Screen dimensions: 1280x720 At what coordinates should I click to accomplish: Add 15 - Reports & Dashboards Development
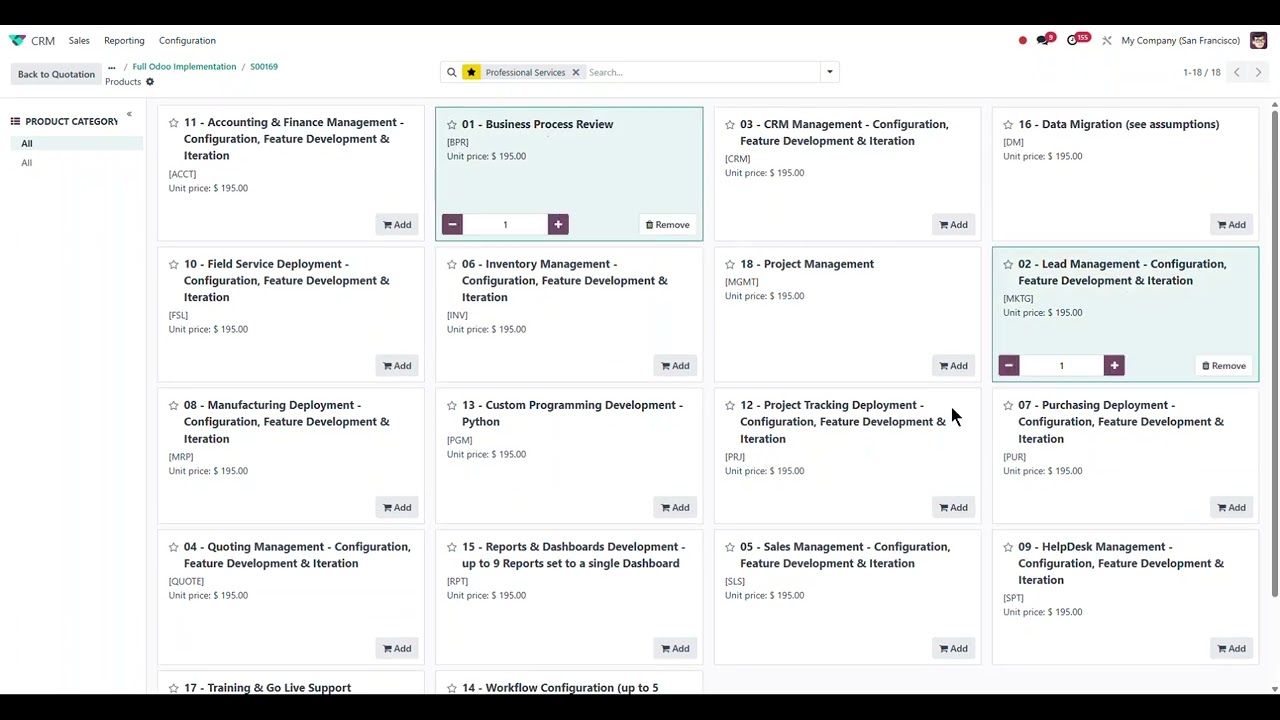[x=675, y=649]
